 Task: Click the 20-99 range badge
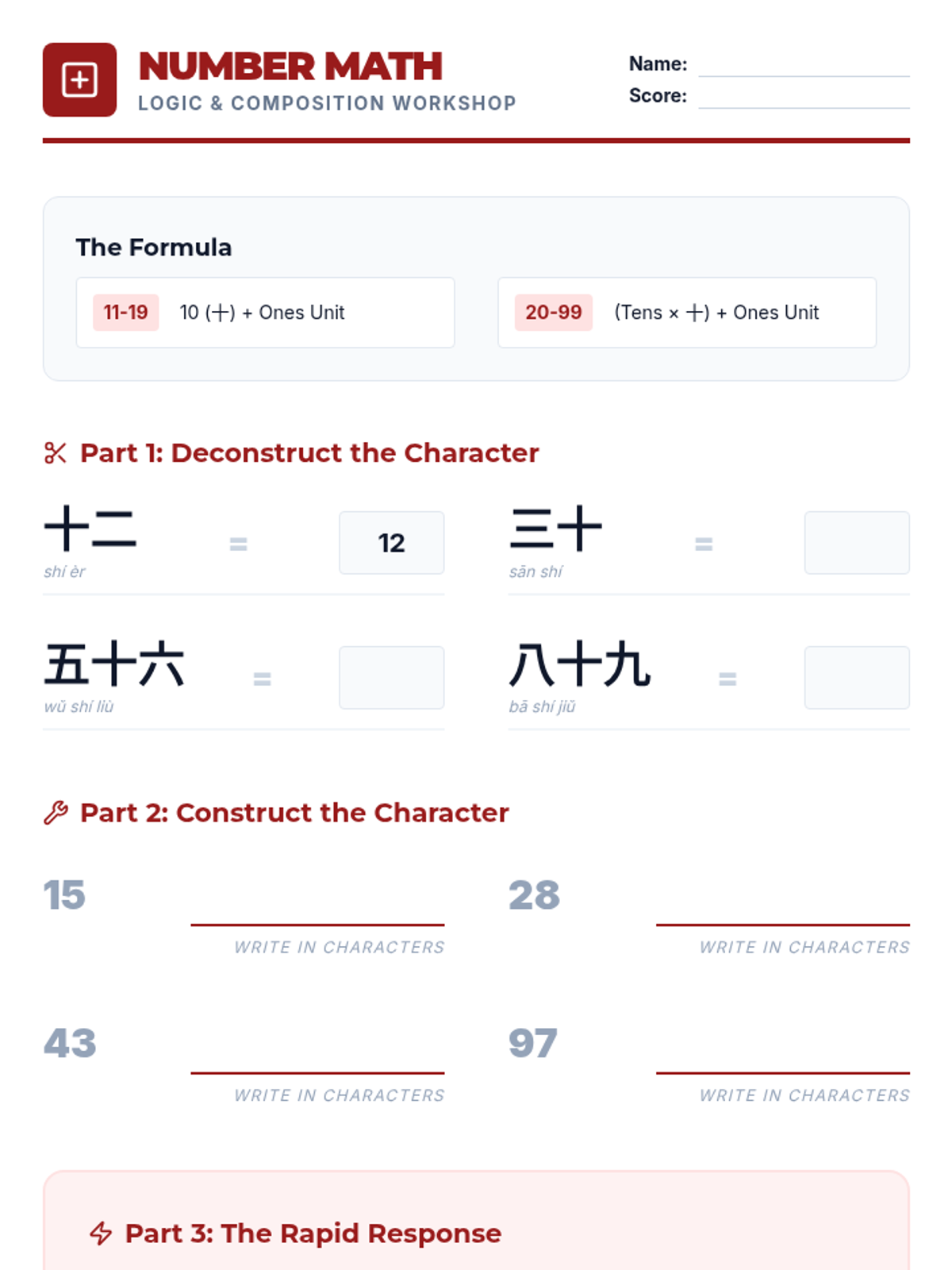[553, 313]
